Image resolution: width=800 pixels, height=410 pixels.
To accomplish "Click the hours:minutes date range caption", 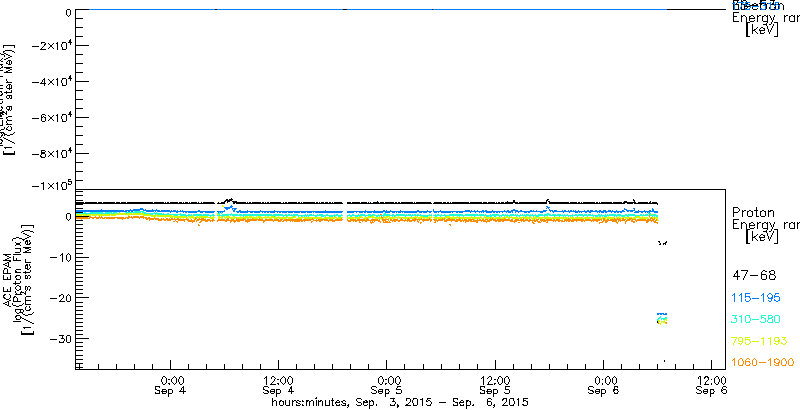I will tap(399, 402).
